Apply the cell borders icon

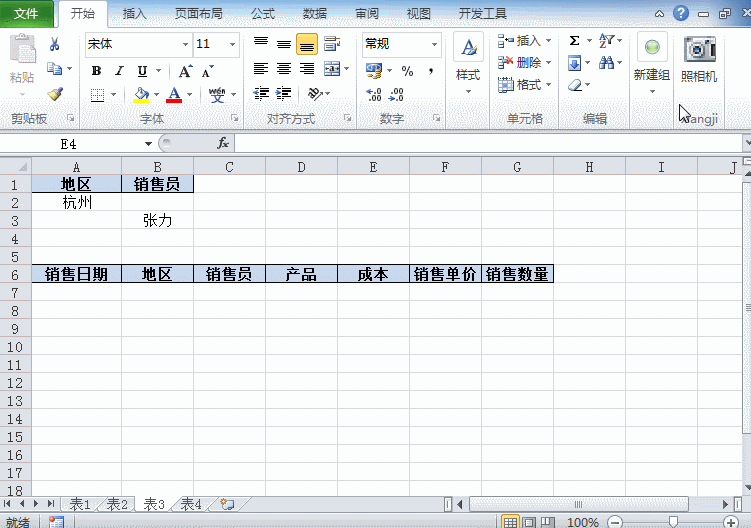pos(97,94)
